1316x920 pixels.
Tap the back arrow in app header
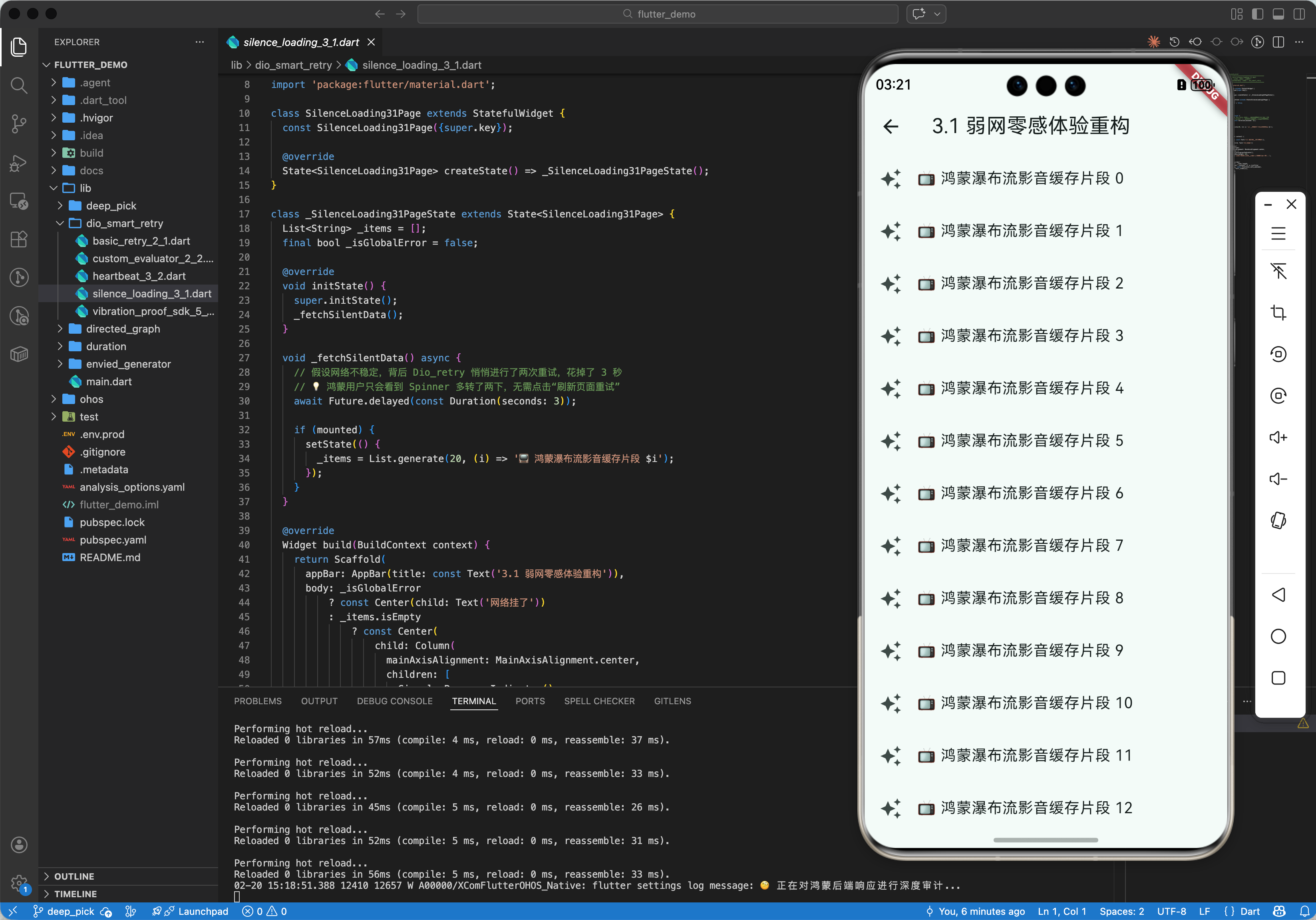891,126
